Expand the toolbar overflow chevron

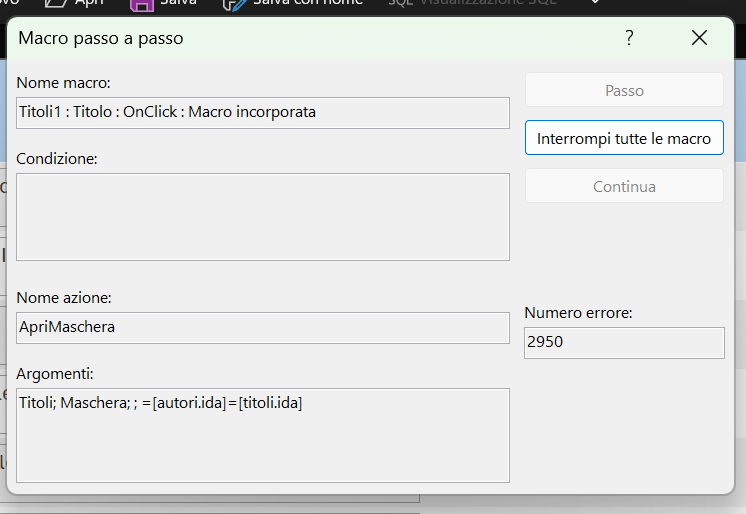(595, 2)
